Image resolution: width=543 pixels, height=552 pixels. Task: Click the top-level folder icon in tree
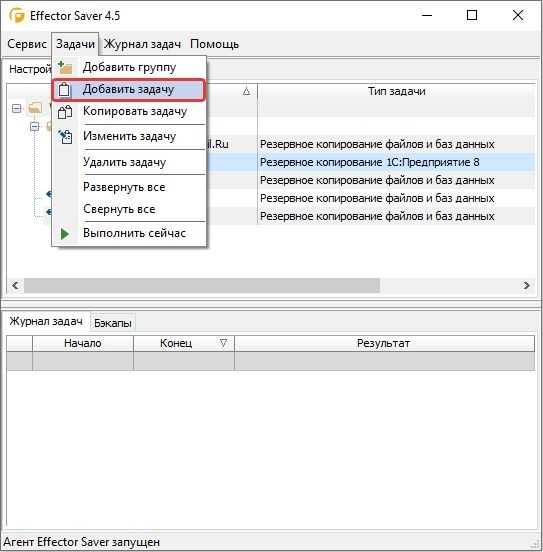click(x=36, y=108)
